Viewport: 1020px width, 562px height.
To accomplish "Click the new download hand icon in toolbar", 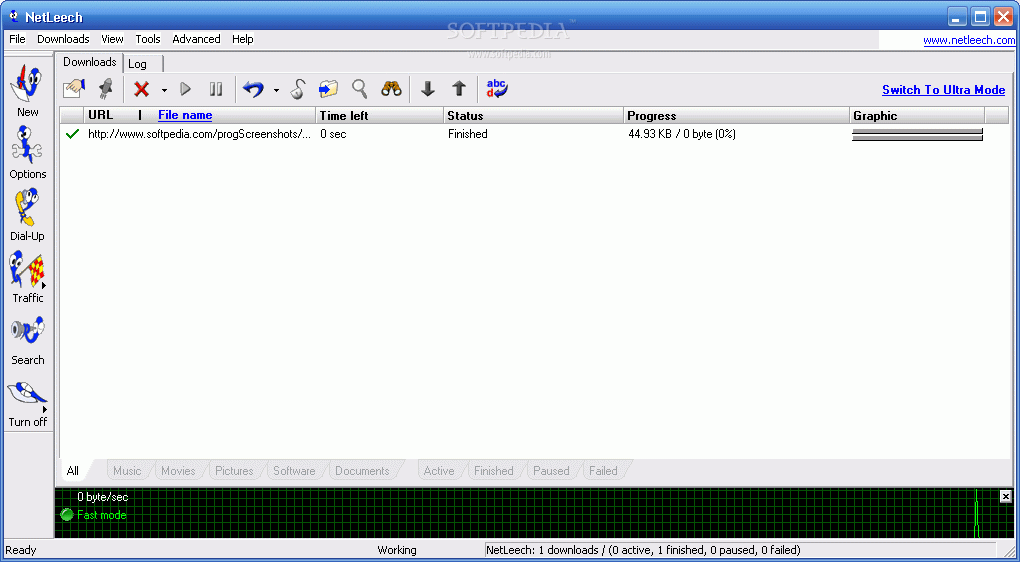I will (x=74, y=88).
